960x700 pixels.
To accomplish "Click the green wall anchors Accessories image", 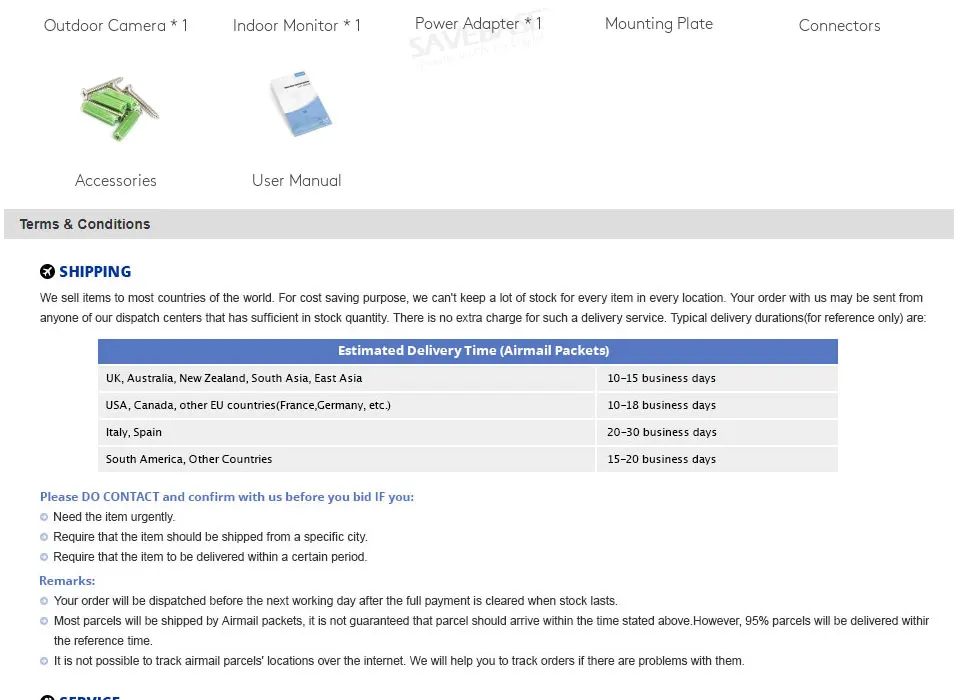I will (119, 108).
